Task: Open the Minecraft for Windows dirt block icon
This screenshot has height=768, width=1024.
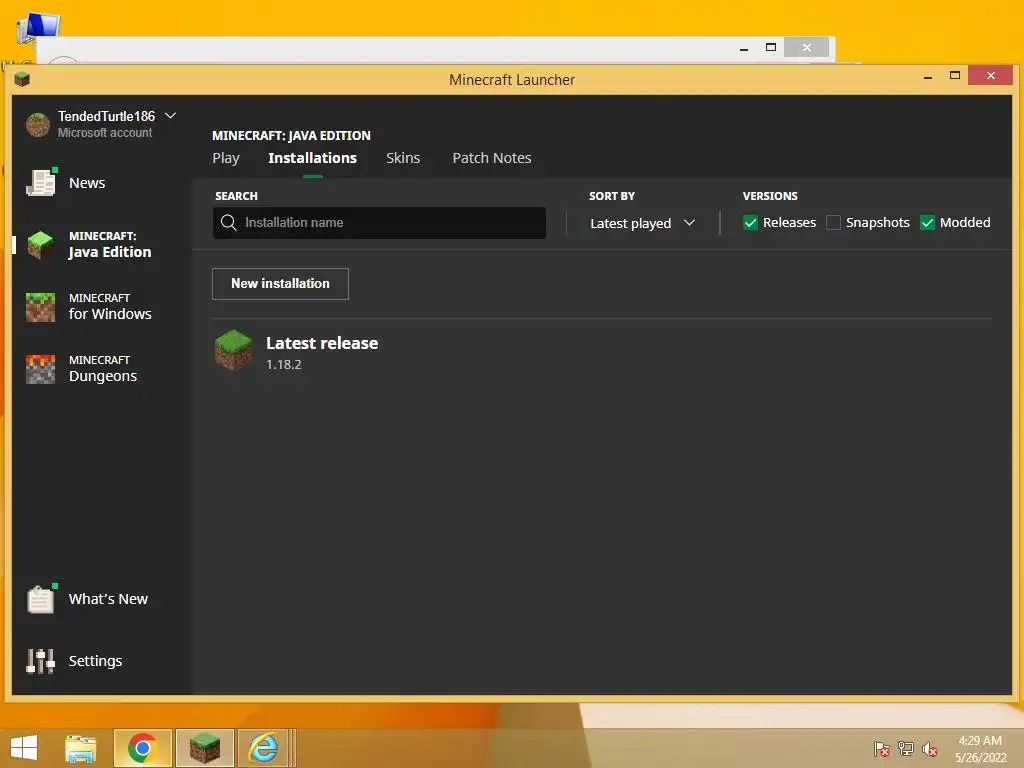Action: (40, 307)
